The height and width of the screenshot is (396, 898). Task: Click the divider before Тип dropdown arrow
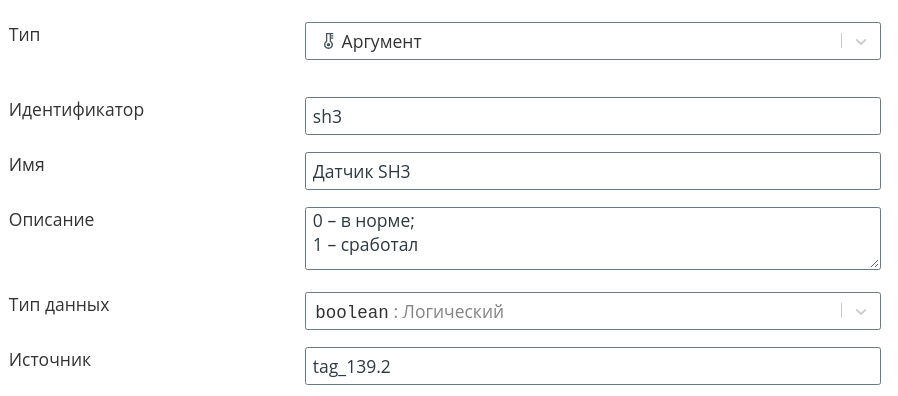(x=841, y=41)
